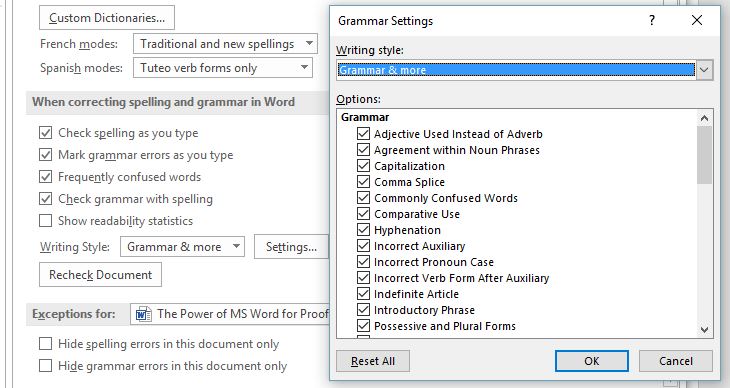Open the Custom Dictionaries dialog
Screen dimensions: 730x388
click(107, 18)
